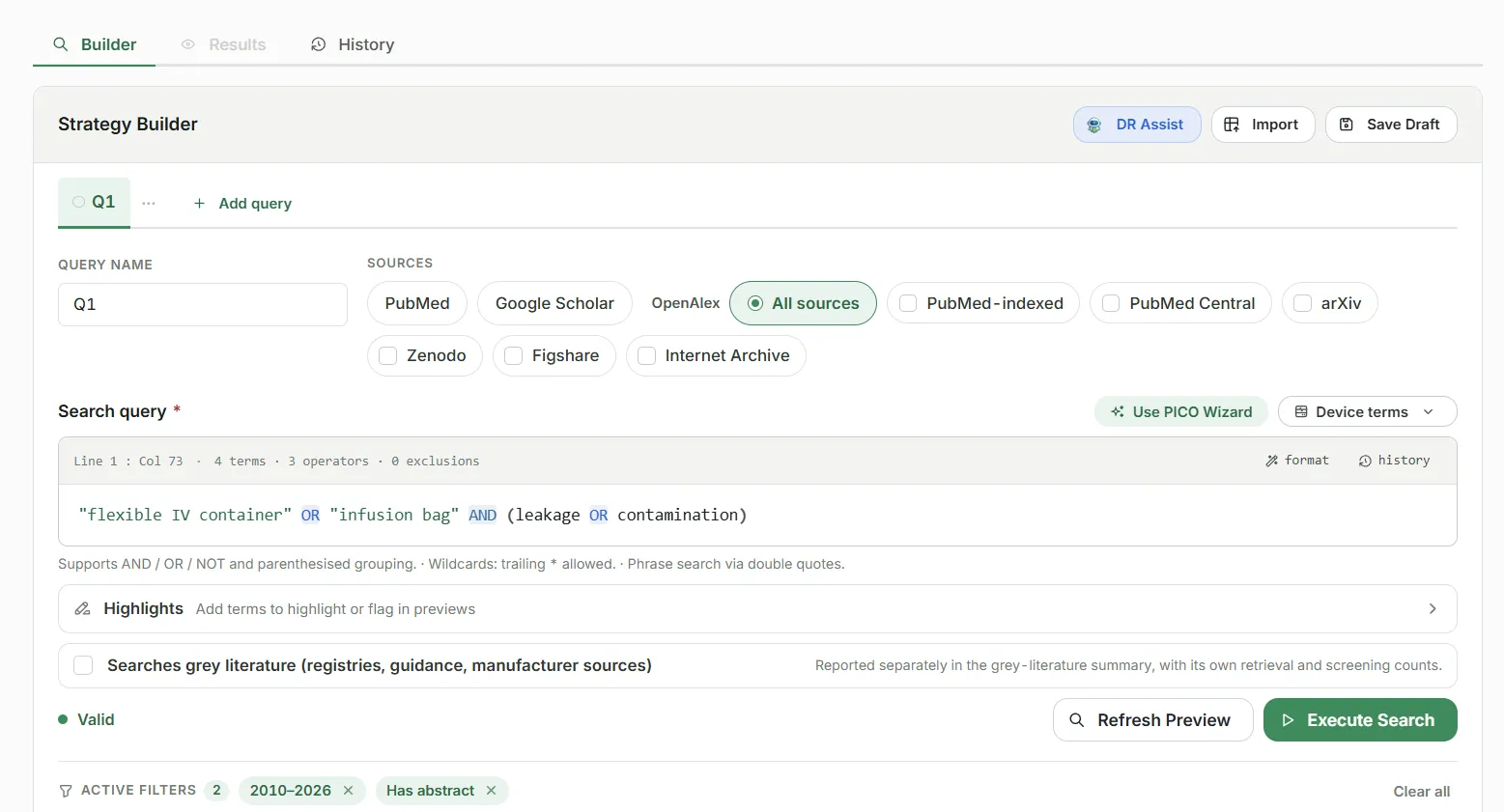
Task: Click inside the search query editor
Action: [757, 515]
